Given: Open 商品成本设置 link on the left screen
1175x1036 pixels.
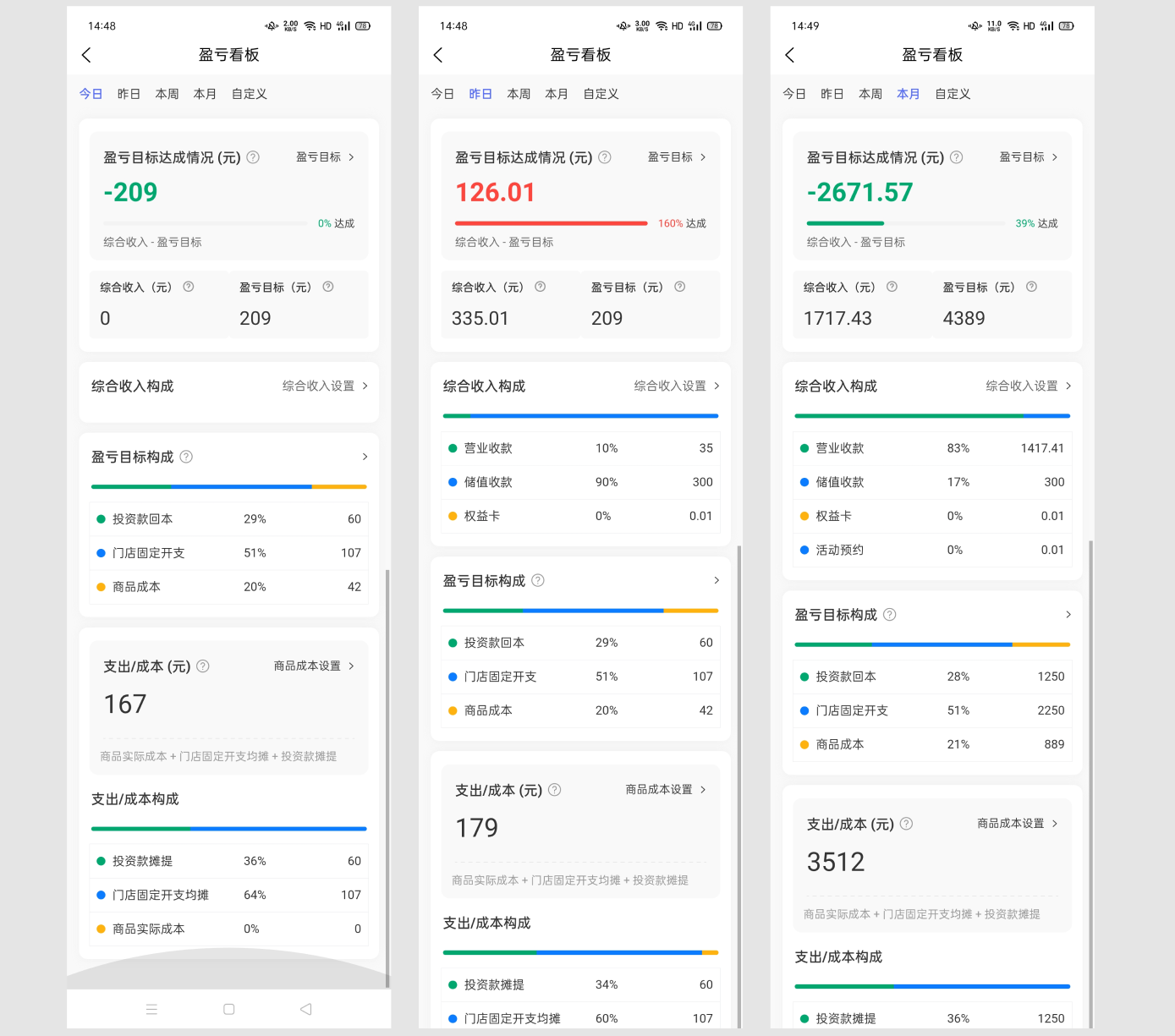Looking at the screenshot, I should tap(314, 666).
